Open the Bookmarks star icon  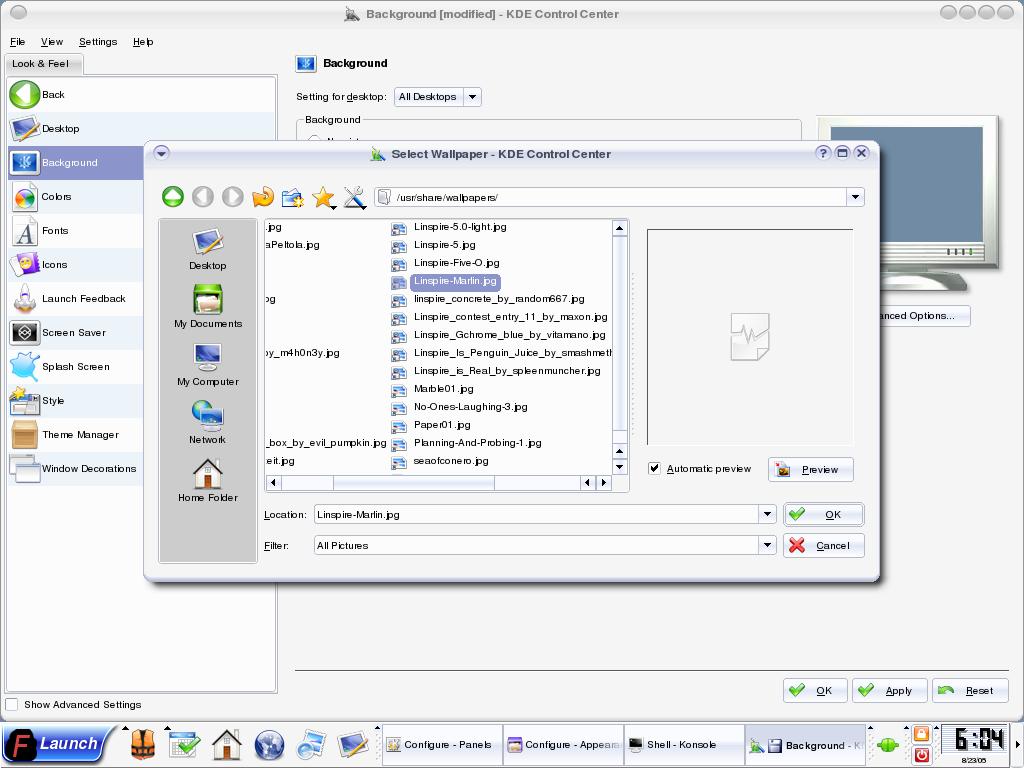pos(323,197)
